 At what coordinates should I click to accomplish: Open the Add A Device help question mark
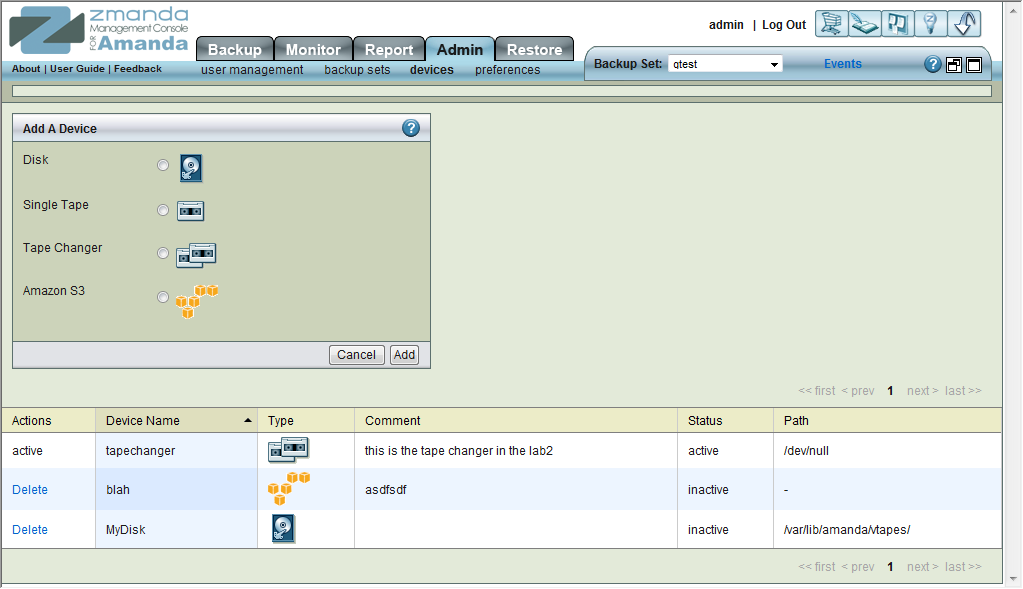(411, 128)
